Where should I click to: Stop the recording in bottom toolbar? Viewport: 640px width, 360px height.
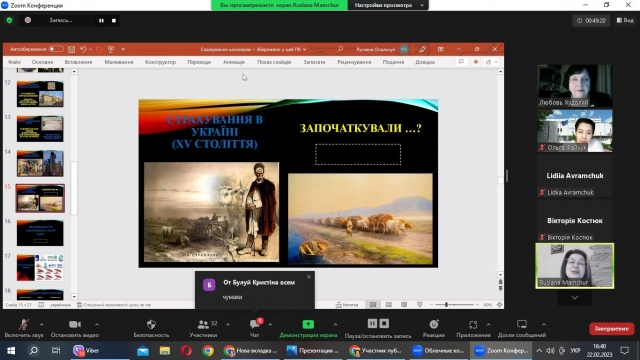pos(384,324)
